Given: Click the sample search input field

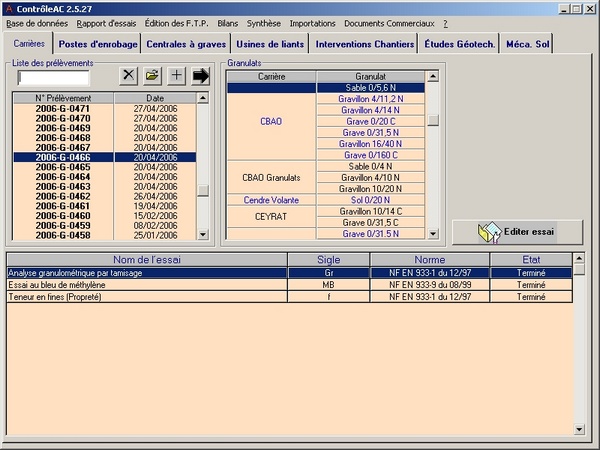Looking at the screenshot, I should [x=53, y=77].
